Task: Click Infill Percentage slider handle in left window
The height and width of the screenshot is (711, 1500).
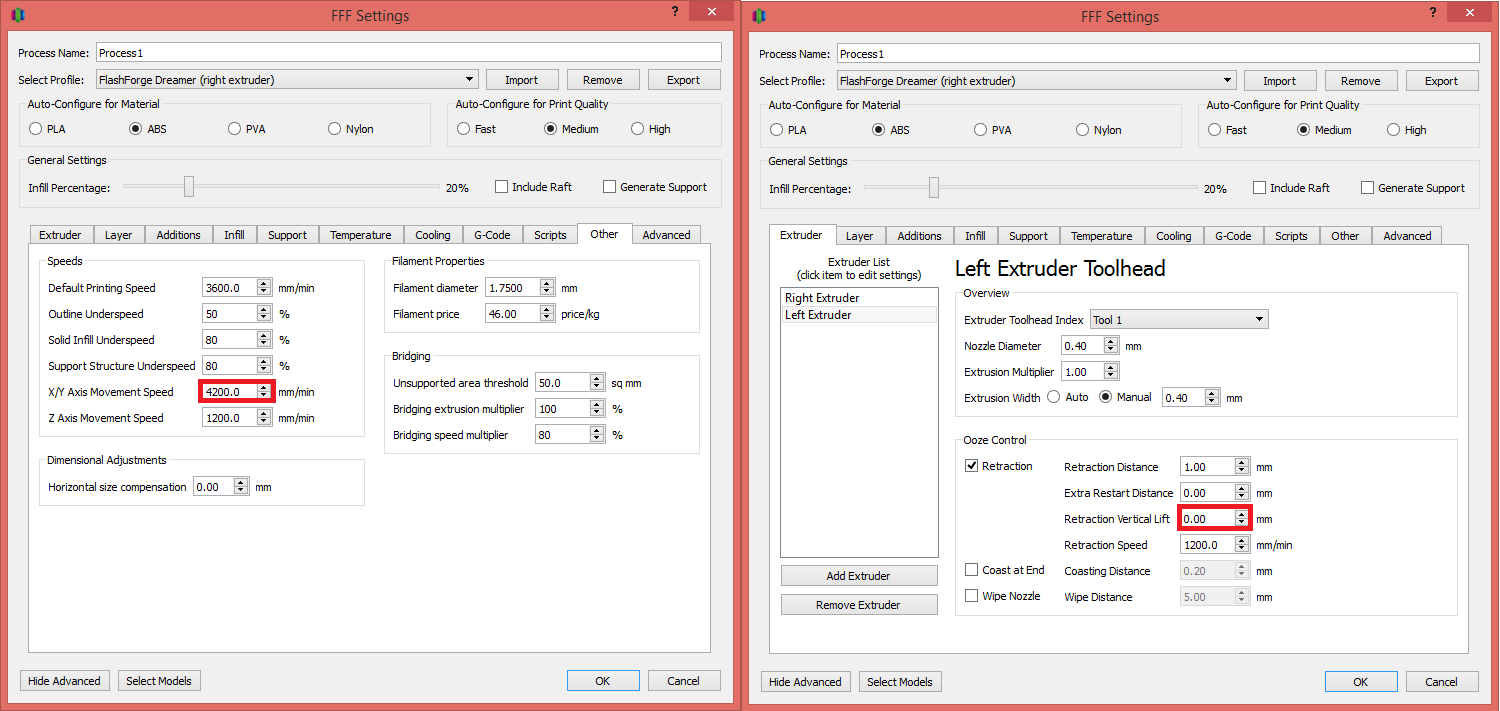Action: 189,186
